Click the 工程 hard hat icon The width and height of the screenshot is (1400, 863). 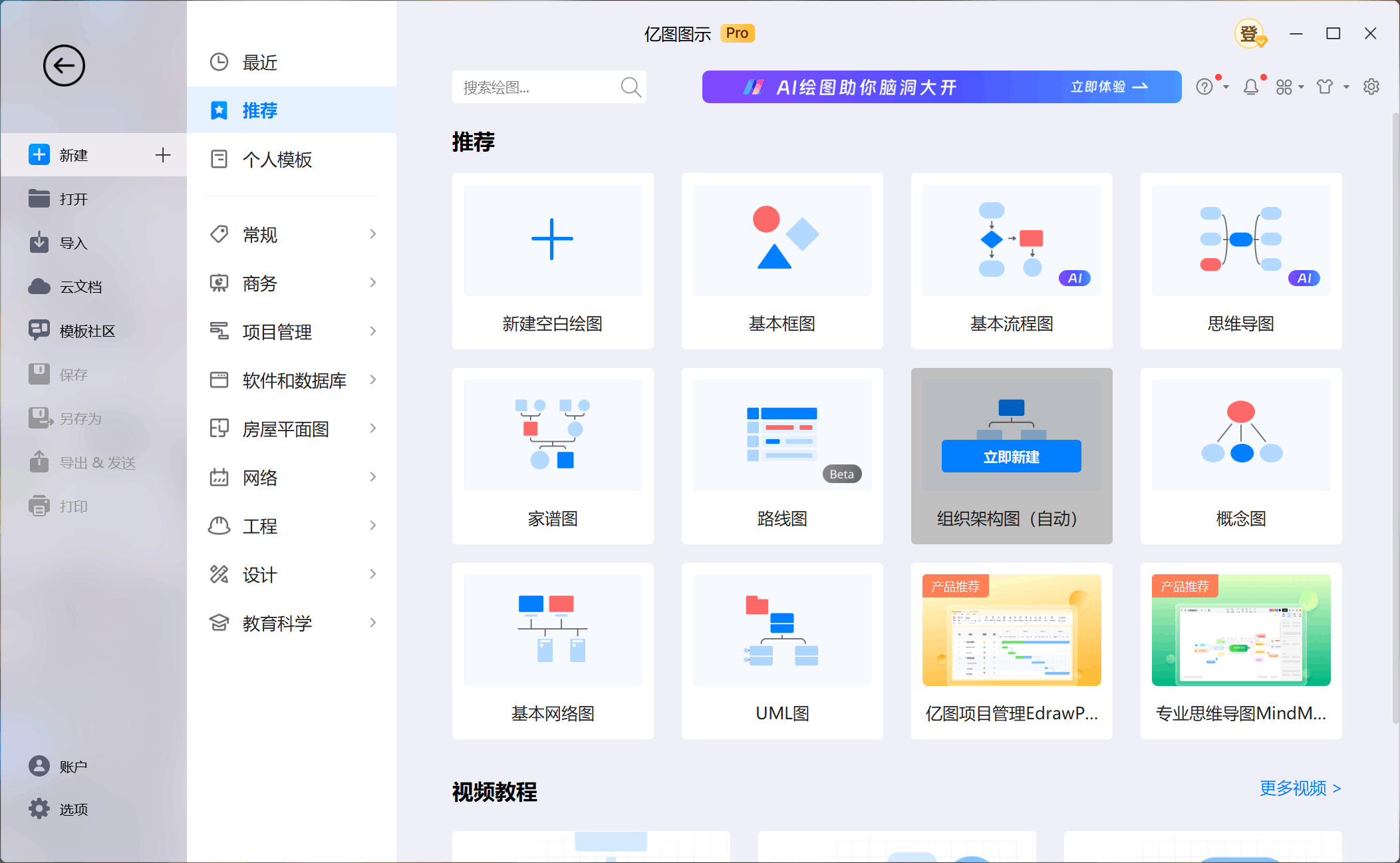point(219,526)
